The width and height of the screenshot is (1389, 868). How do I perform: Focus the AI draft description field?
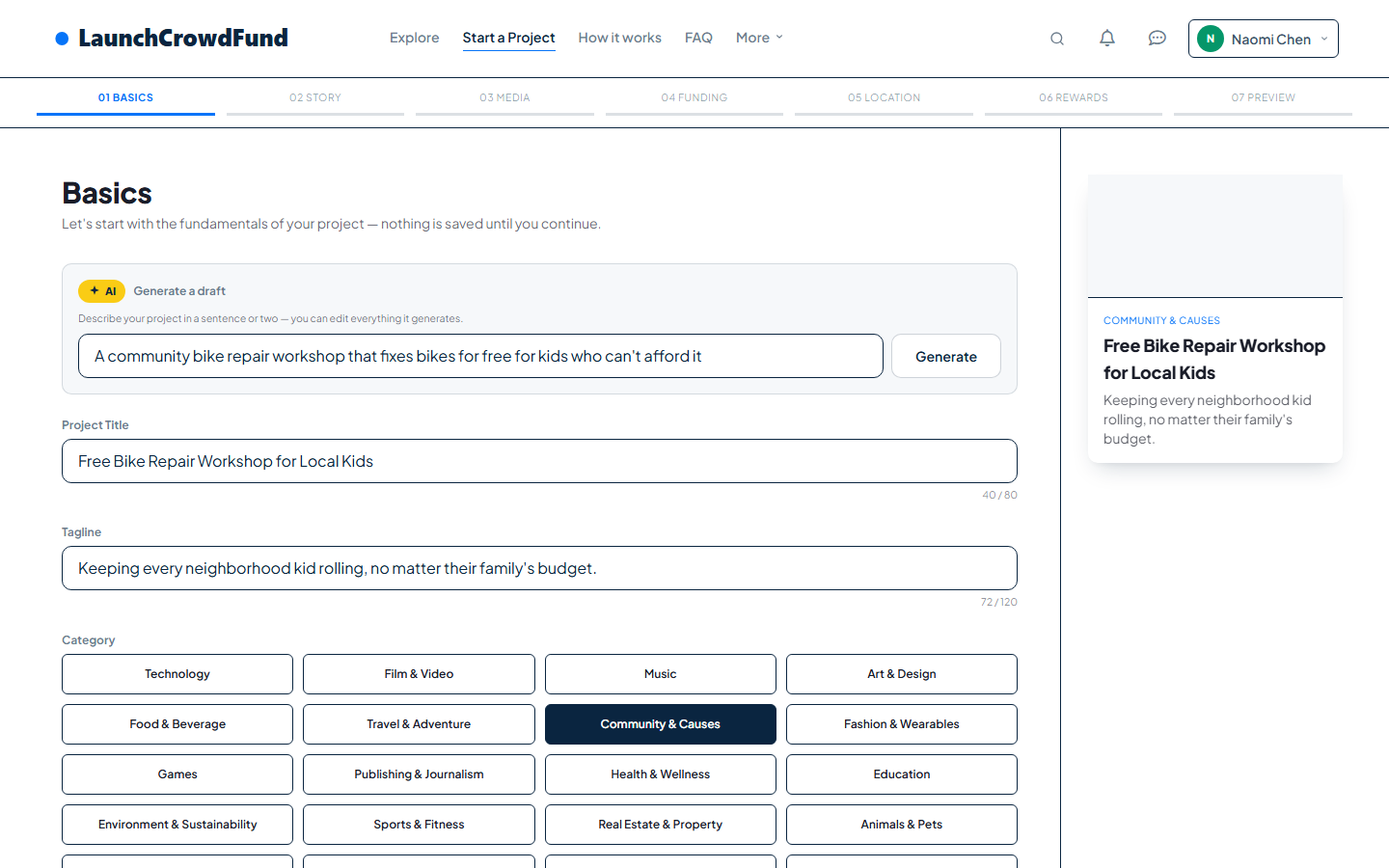point(480,356)
